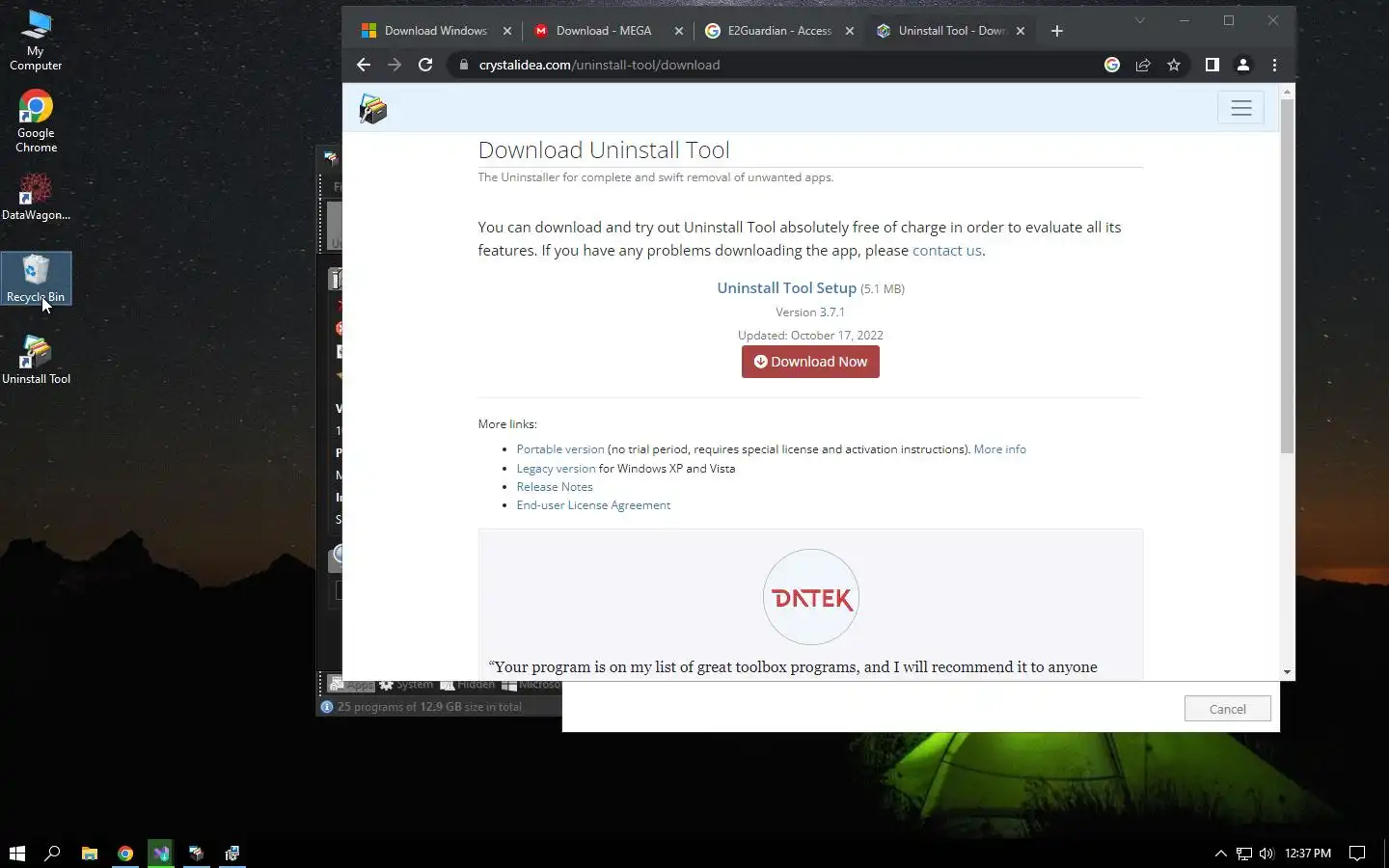Click the DATEK logo in the testimonial
The width and height of the screenshot is (1389, 868).
click(x=811, y=597)
